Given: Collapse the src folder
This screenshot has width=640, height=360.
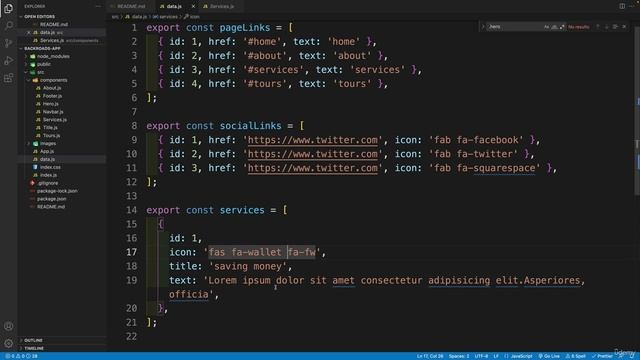Looking at the screenshot, I should (40, 72).
